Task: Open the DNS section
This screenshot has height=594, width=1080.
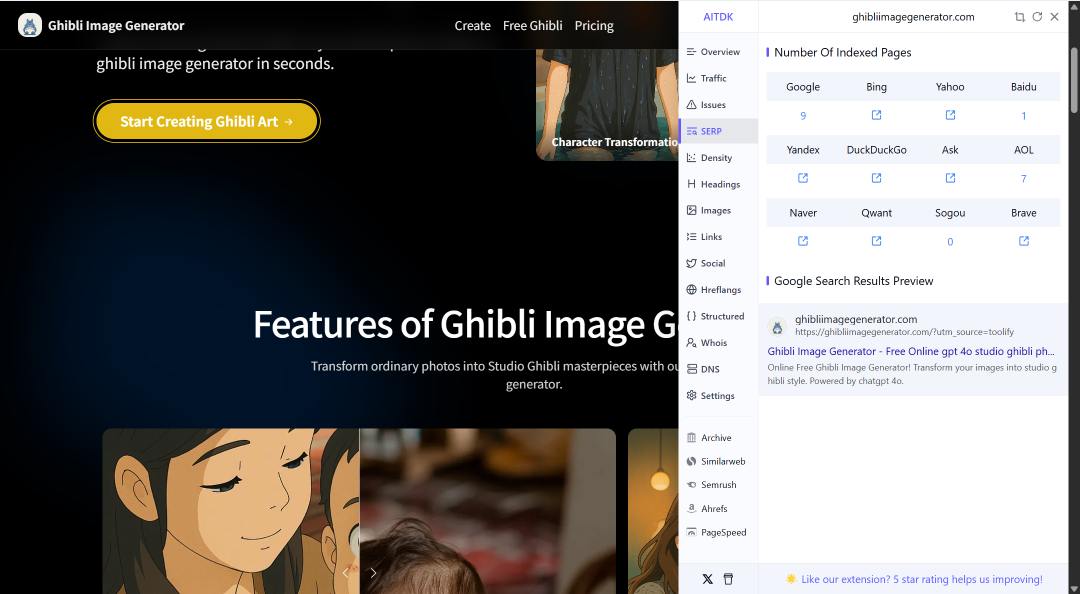Action: click(x=718, y=369)
